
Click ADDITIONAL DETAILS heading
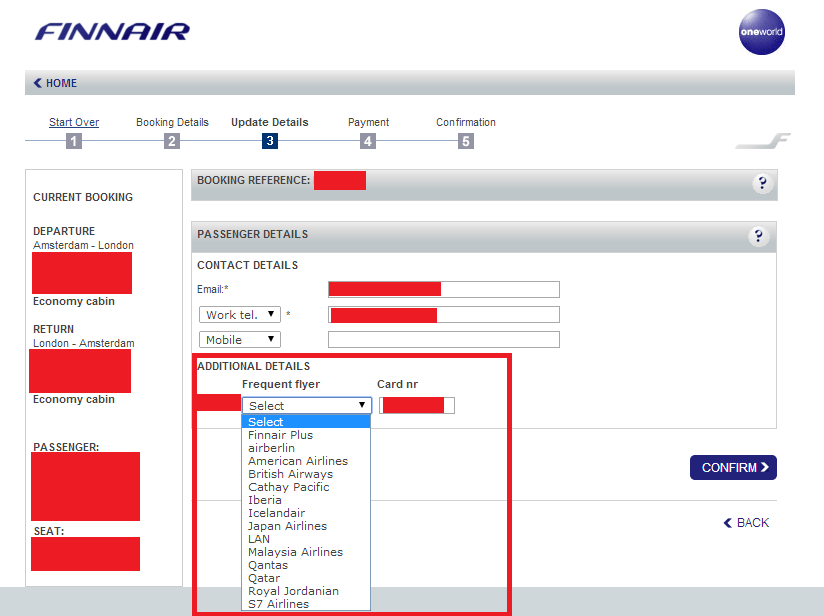(254, 366)
